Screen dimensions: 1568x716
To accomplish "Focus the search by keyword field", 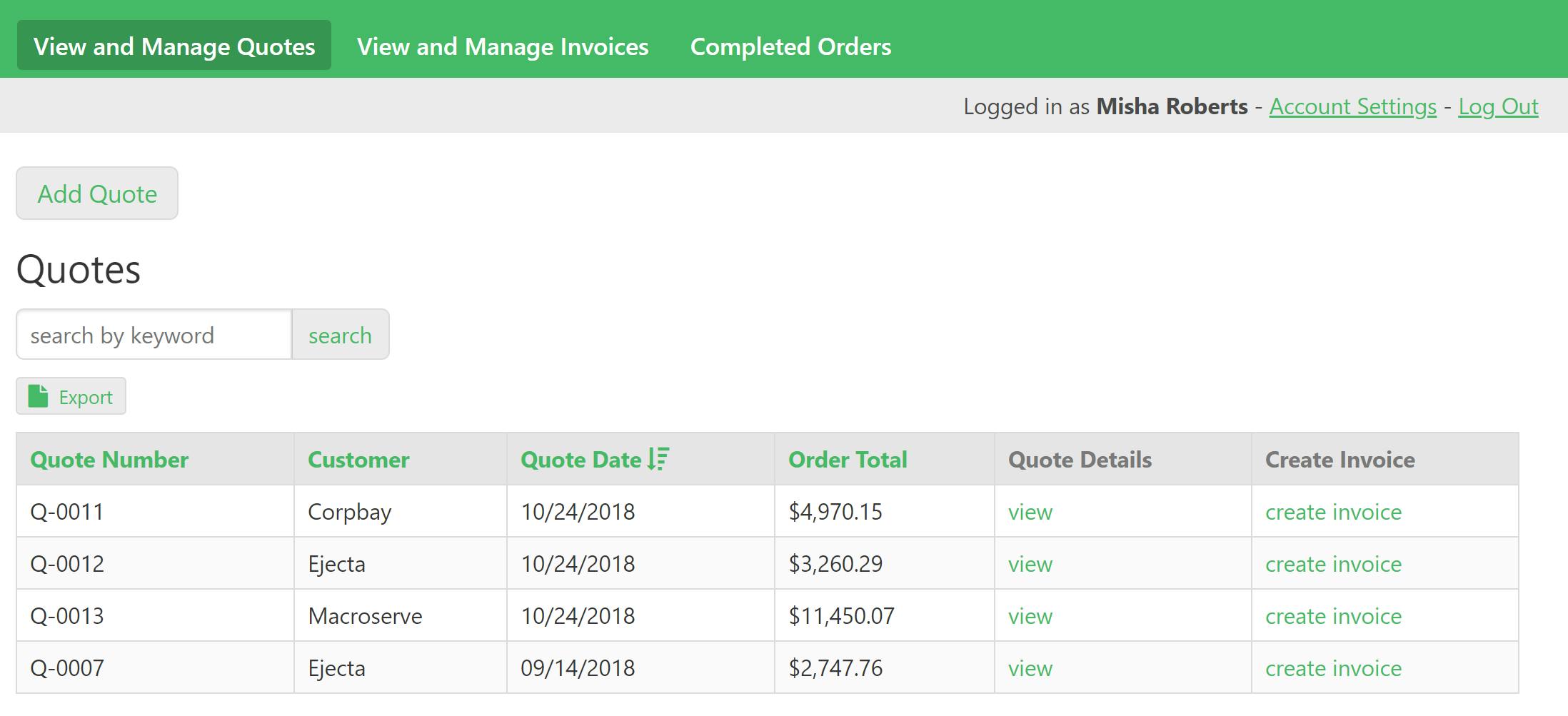I will (154, 335).
